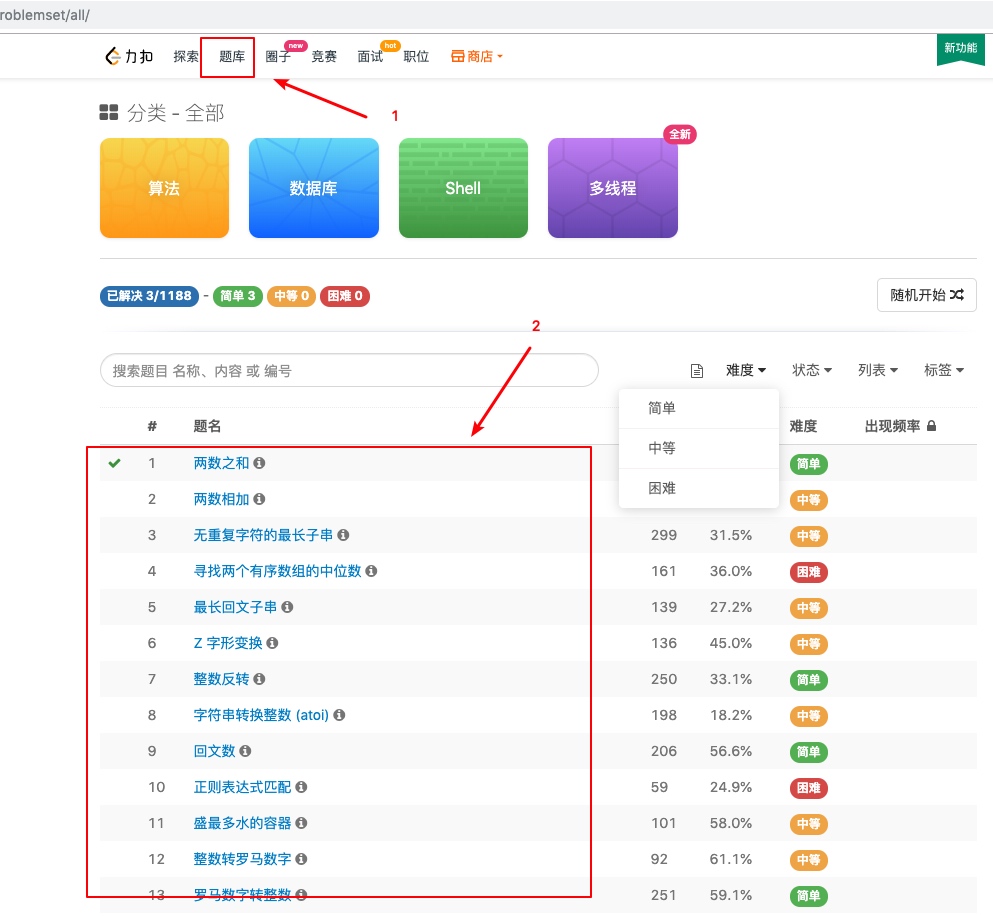Open problem 最长回文子串
Image resolution: width=993 pixels, height=916 pixels.
(235, 607)
